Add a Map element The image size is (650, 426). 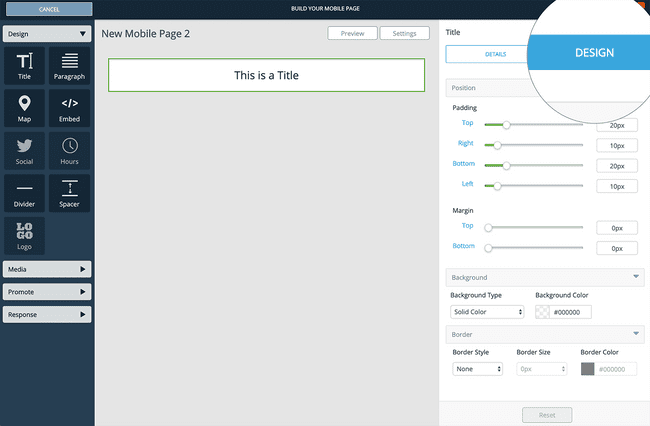pyautogui.click(x=24, y=108)
